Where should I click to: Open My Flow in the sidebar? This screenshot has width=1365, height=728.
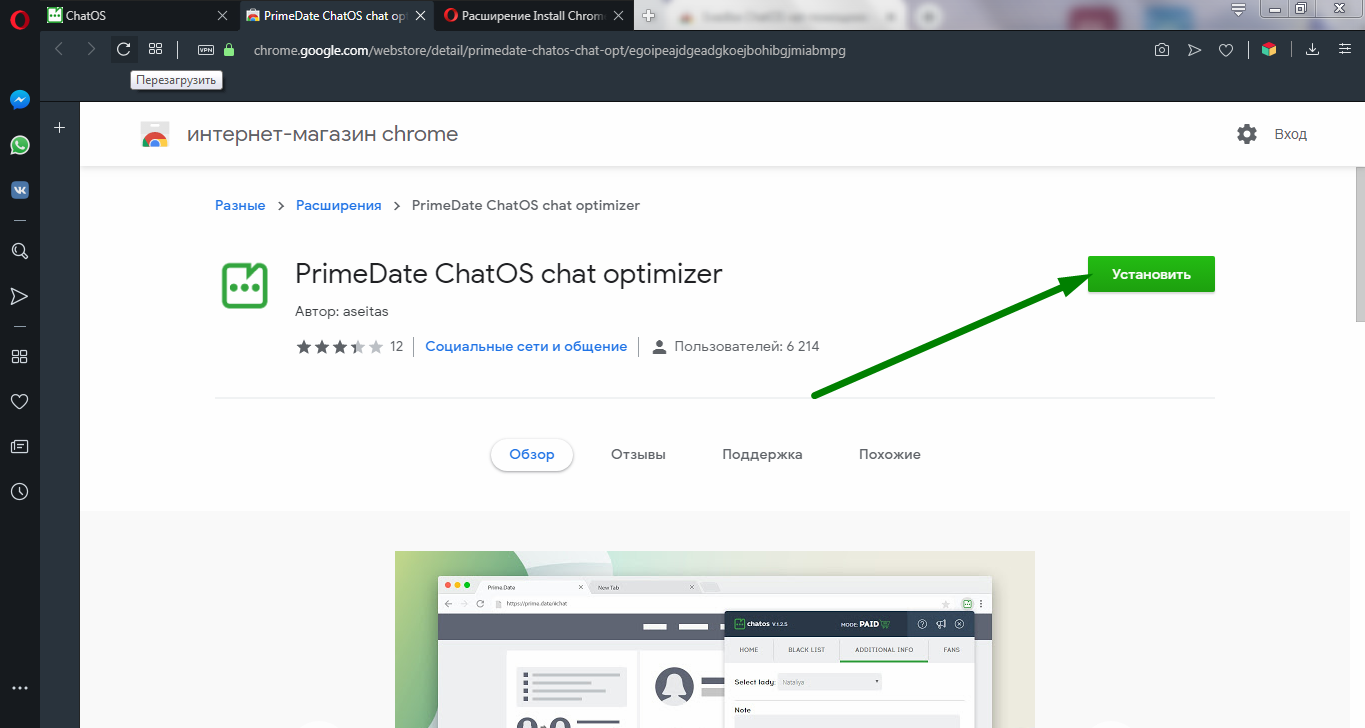point(20,296)
